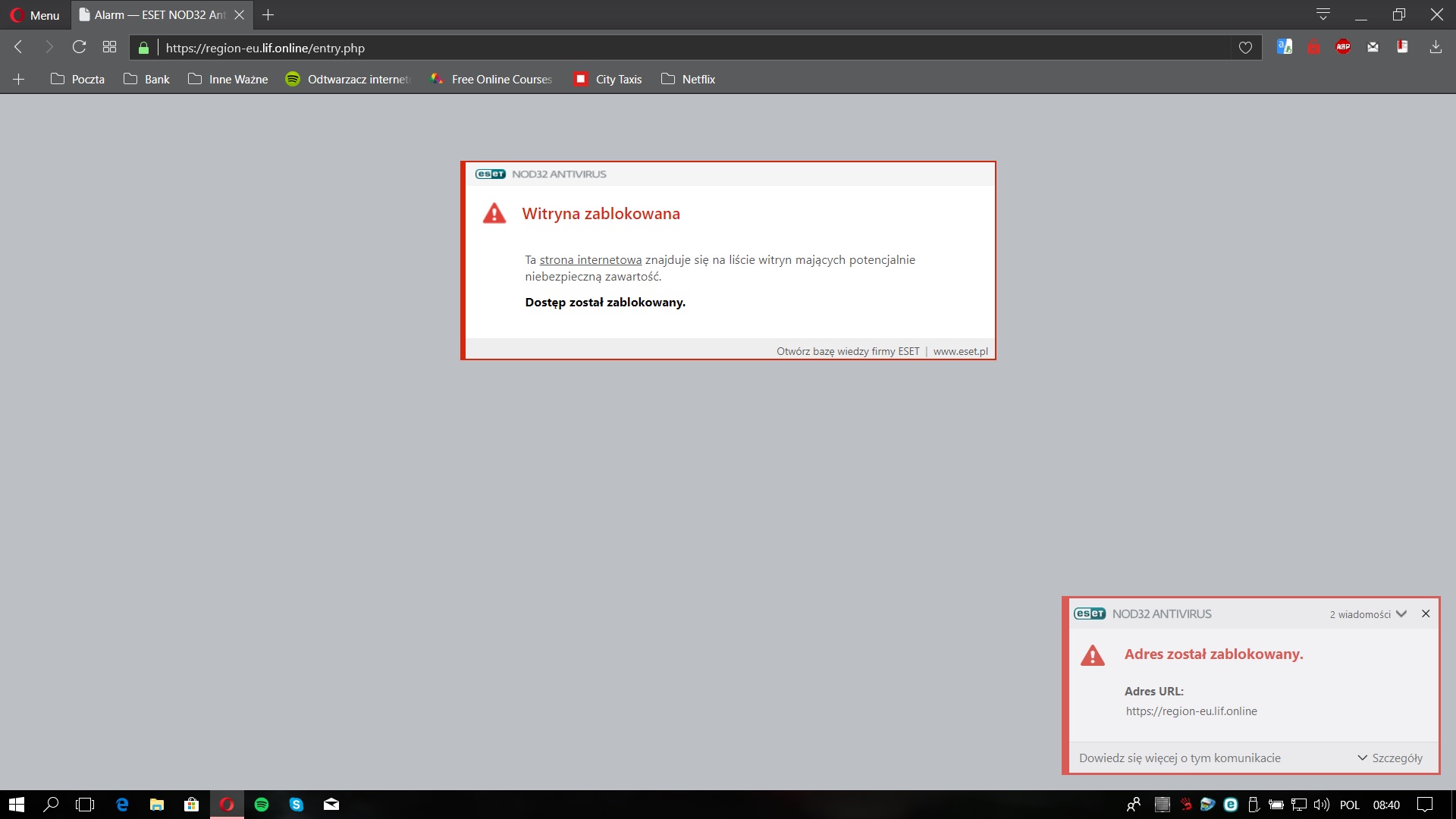The height and width of the screenshot is (819, 1456).
Task: Open the red padlock extension
Action: click(x=1314, y=47)
